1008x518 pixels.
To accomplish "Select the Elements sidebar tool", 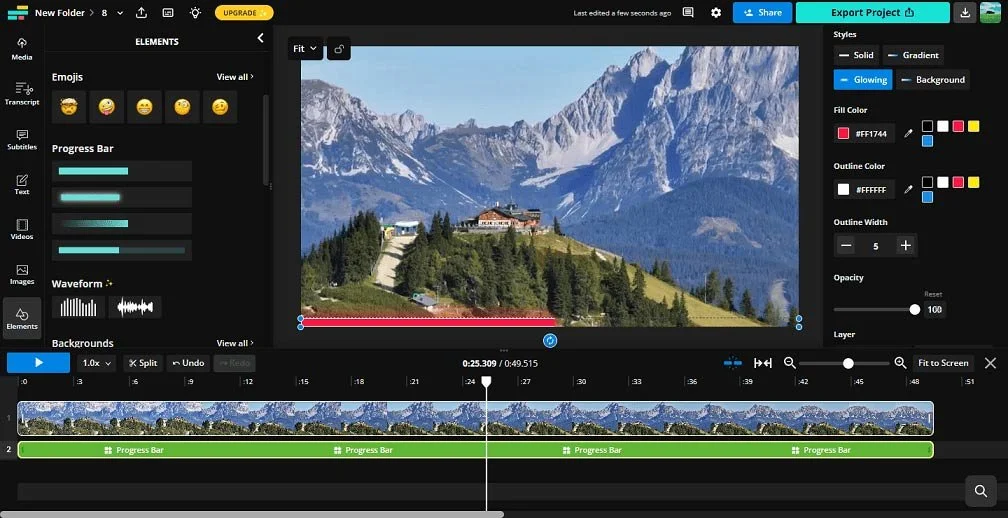I will [22, 318].
